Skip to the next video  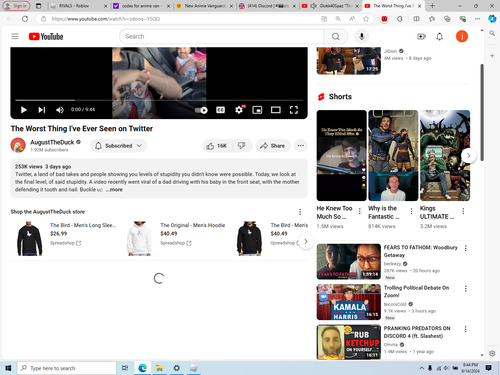pos(42,110)
